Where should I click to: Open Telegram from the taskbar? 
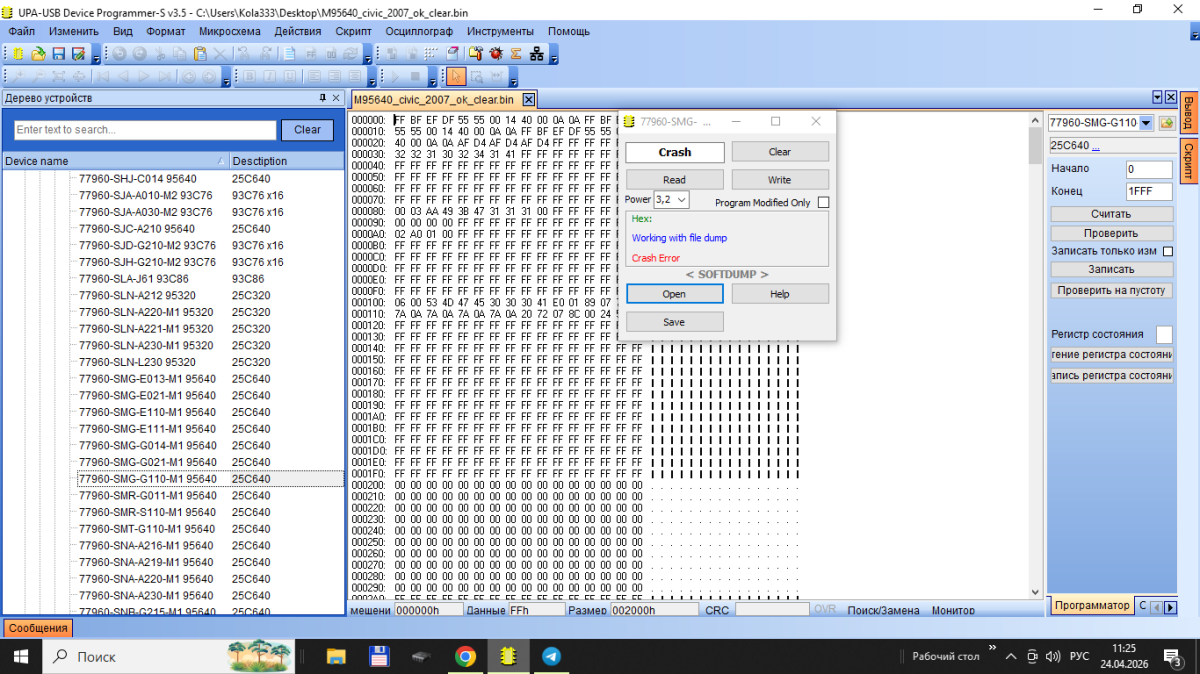pos(551,656)
